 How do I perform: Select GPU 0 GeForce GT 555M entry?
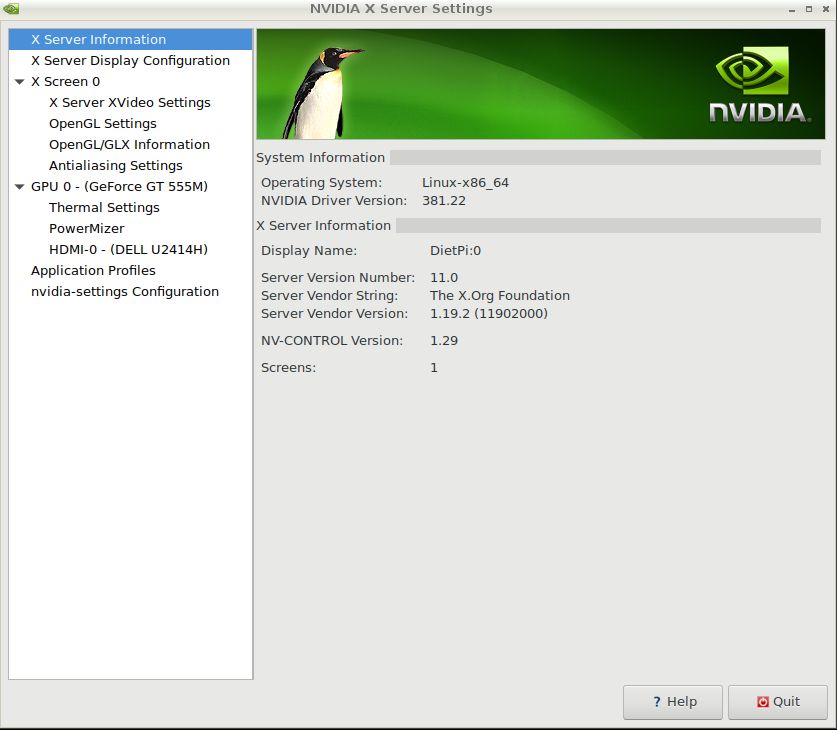coord(119,187)
